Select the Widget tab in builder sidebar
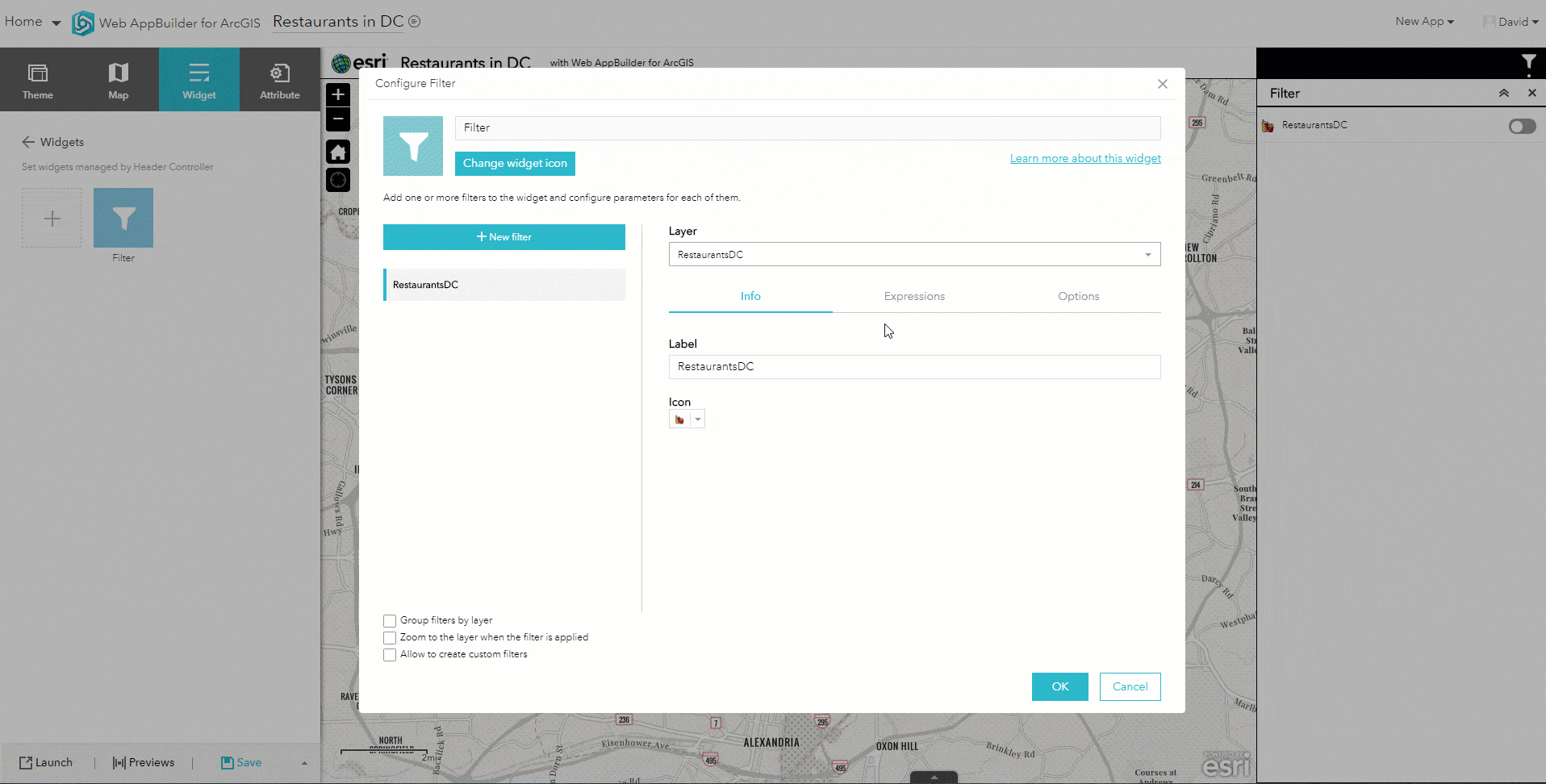1546x784 pixels. pos(199,80)
